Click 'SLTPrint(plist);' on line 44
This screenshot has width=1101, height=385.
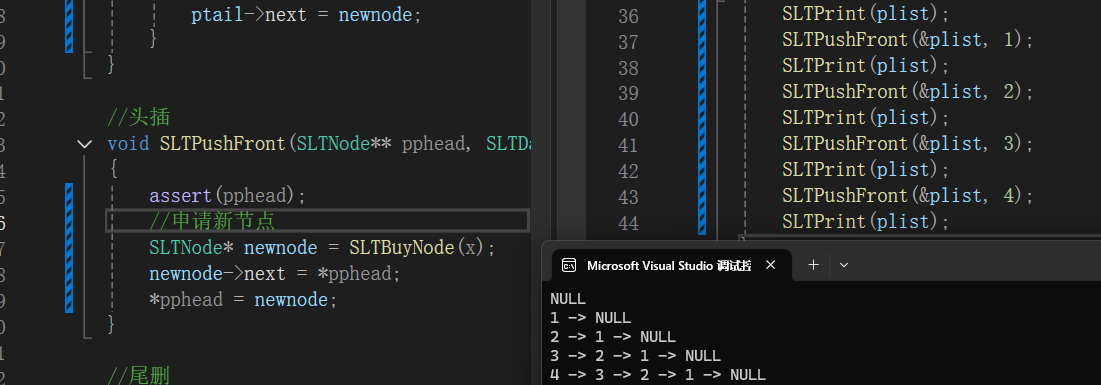(866, 221)
